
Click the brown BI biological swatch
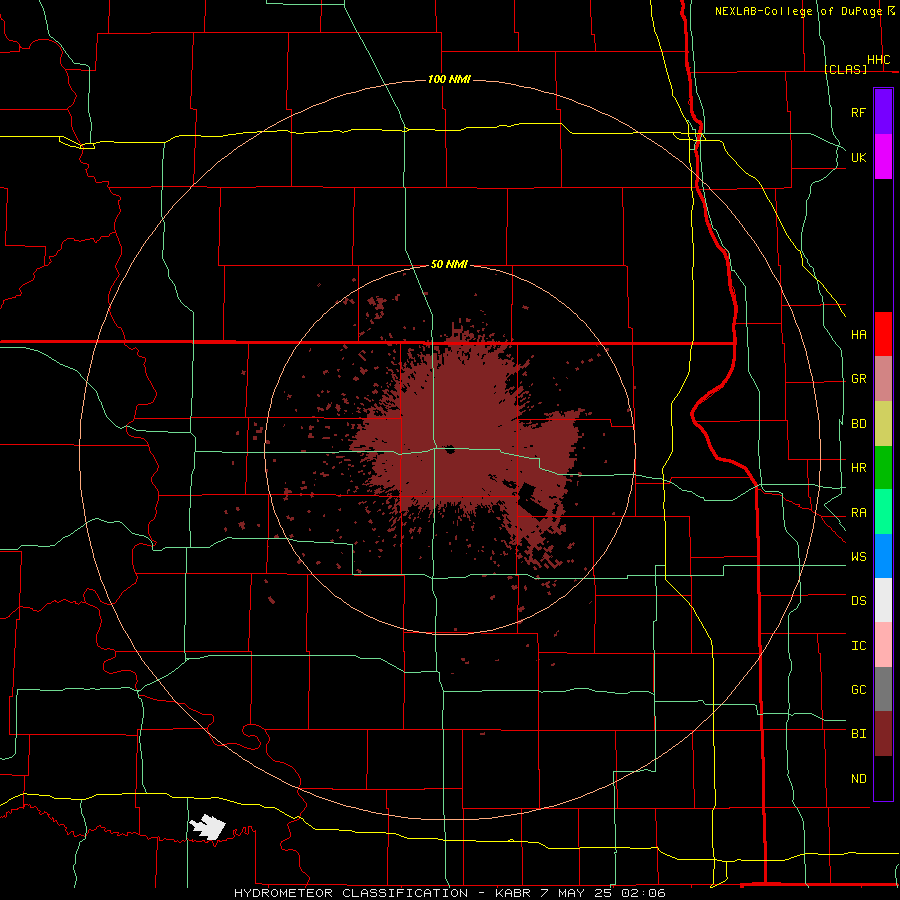click(x=883, y=734)
